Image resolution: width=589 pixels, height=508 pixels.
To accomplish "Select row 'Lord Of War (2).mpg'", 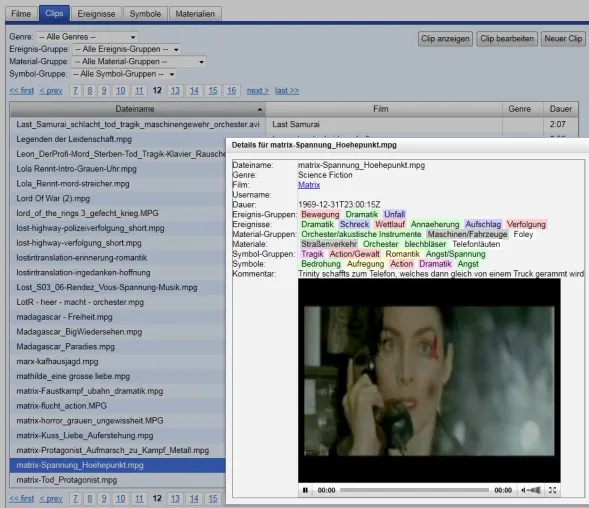I will pos(118,198).
